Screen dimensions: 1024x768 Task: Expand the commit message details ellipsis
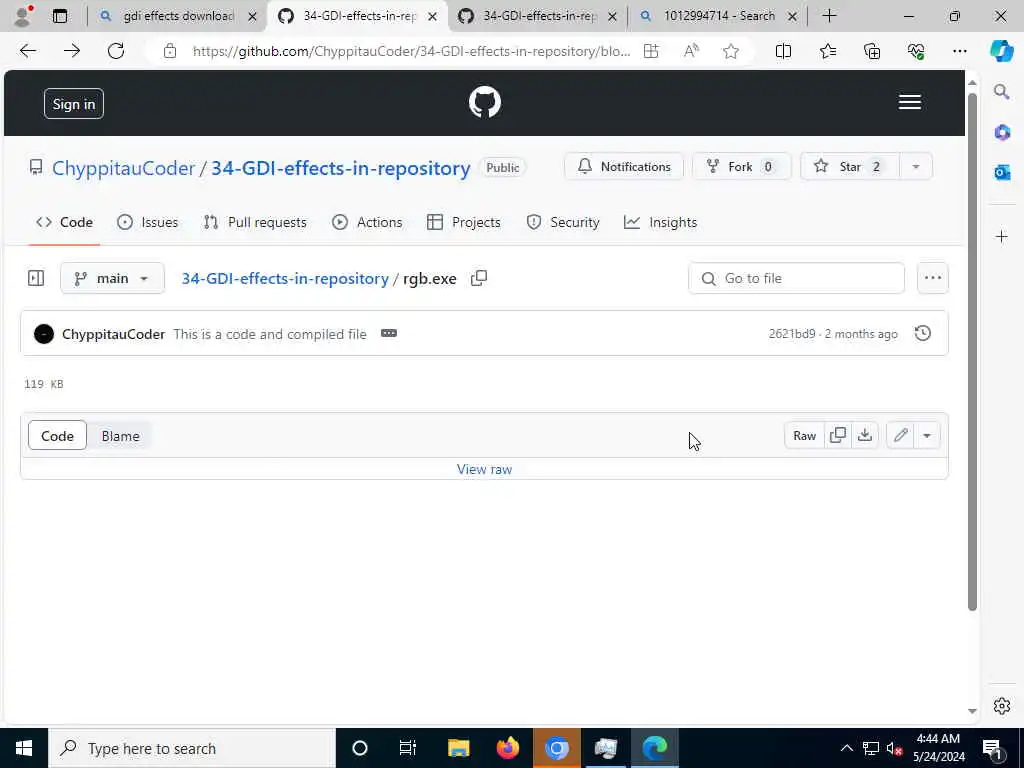(x=389, y=333)
